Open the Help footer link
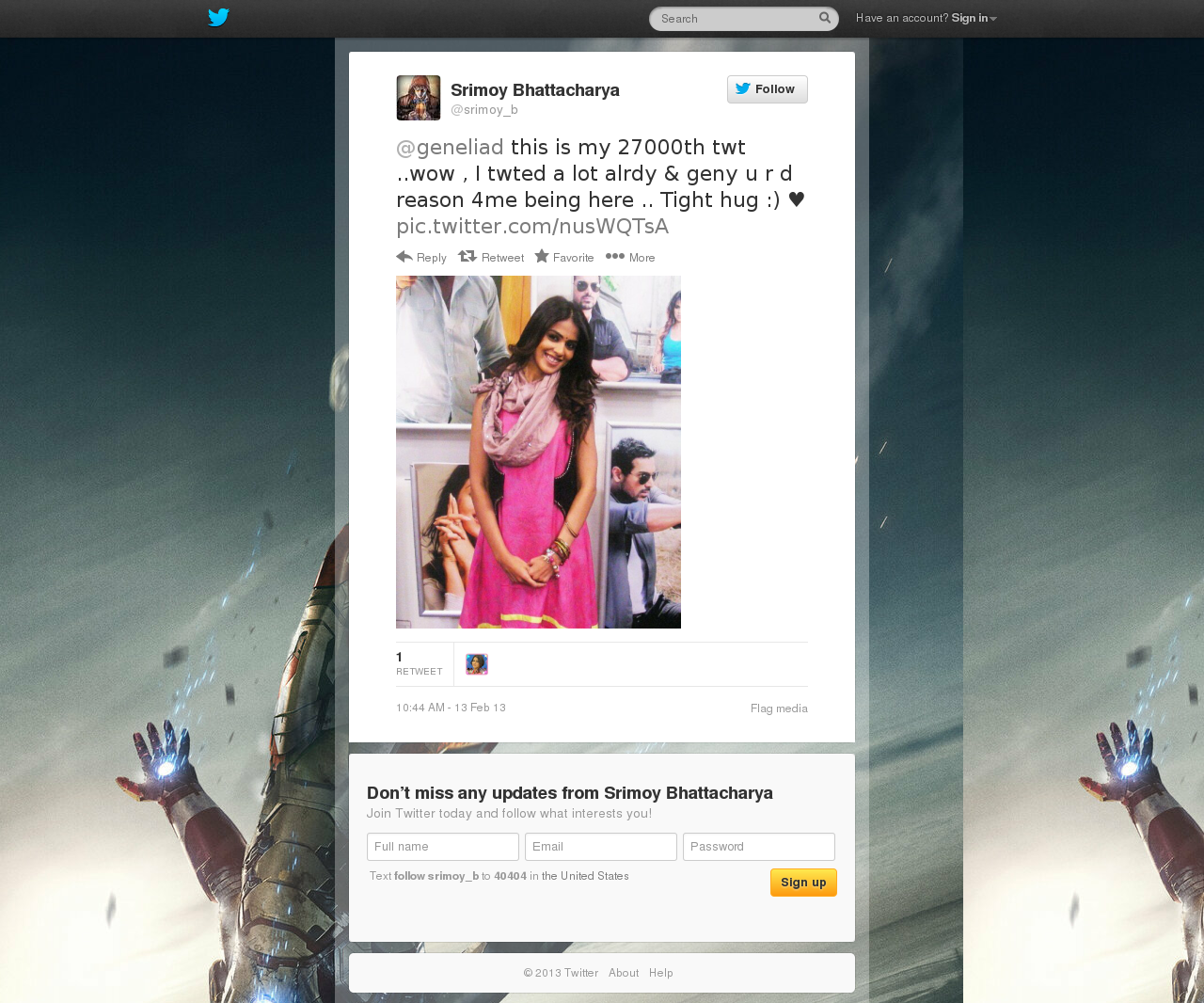 point(661,973)
